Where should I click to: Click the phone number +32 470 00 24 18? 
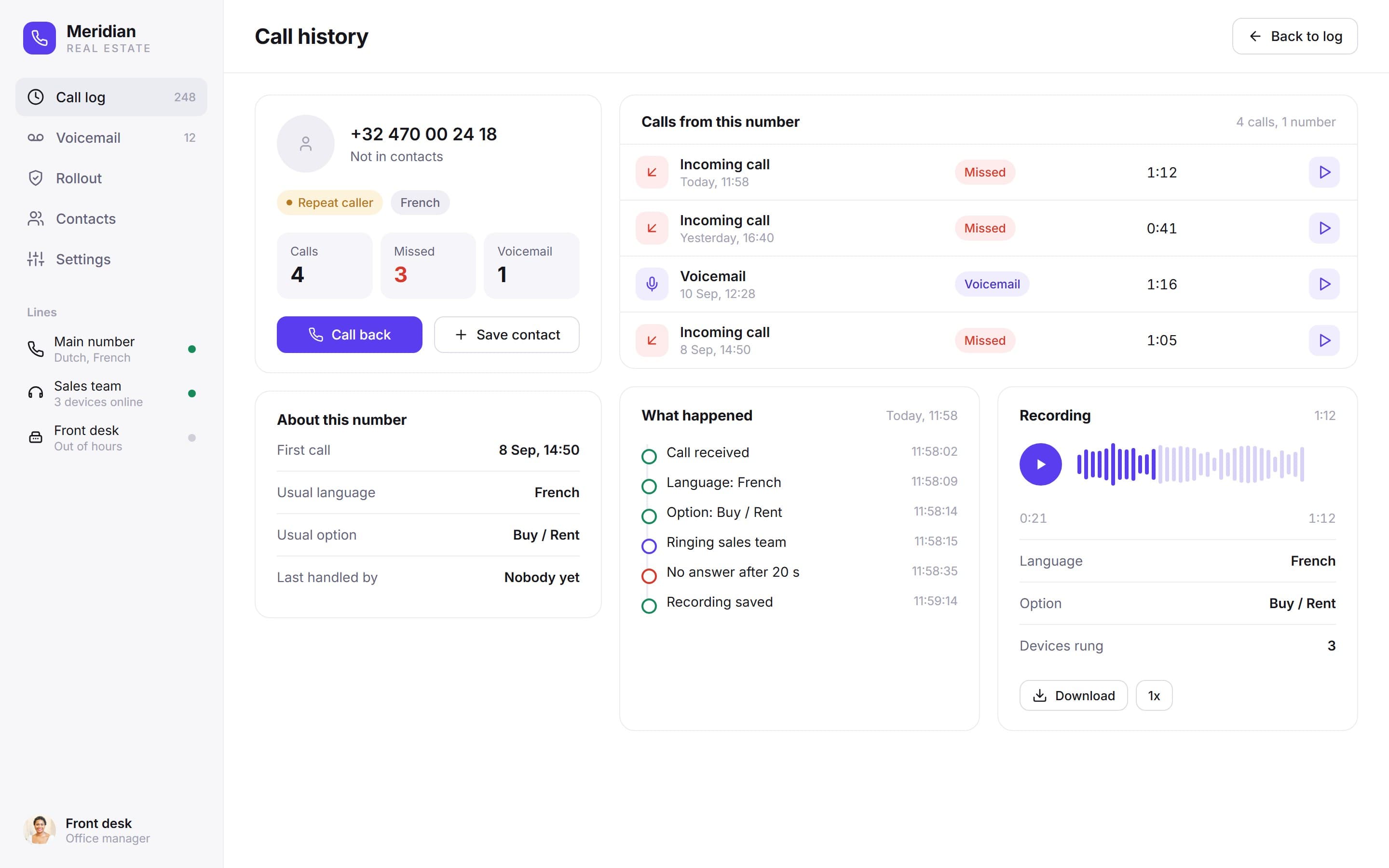click(423, 134)
